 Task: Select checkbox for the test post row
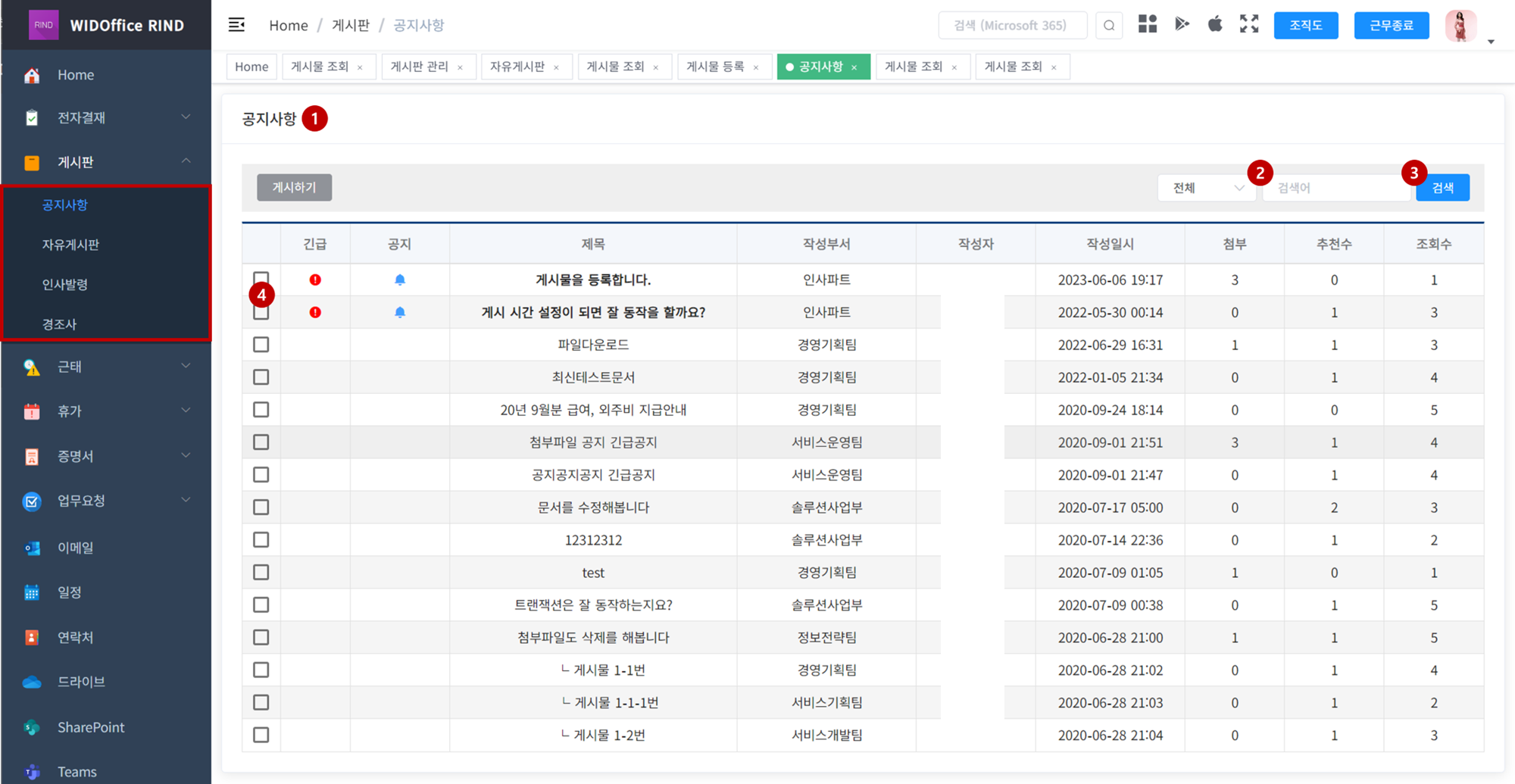click(261, 573)
